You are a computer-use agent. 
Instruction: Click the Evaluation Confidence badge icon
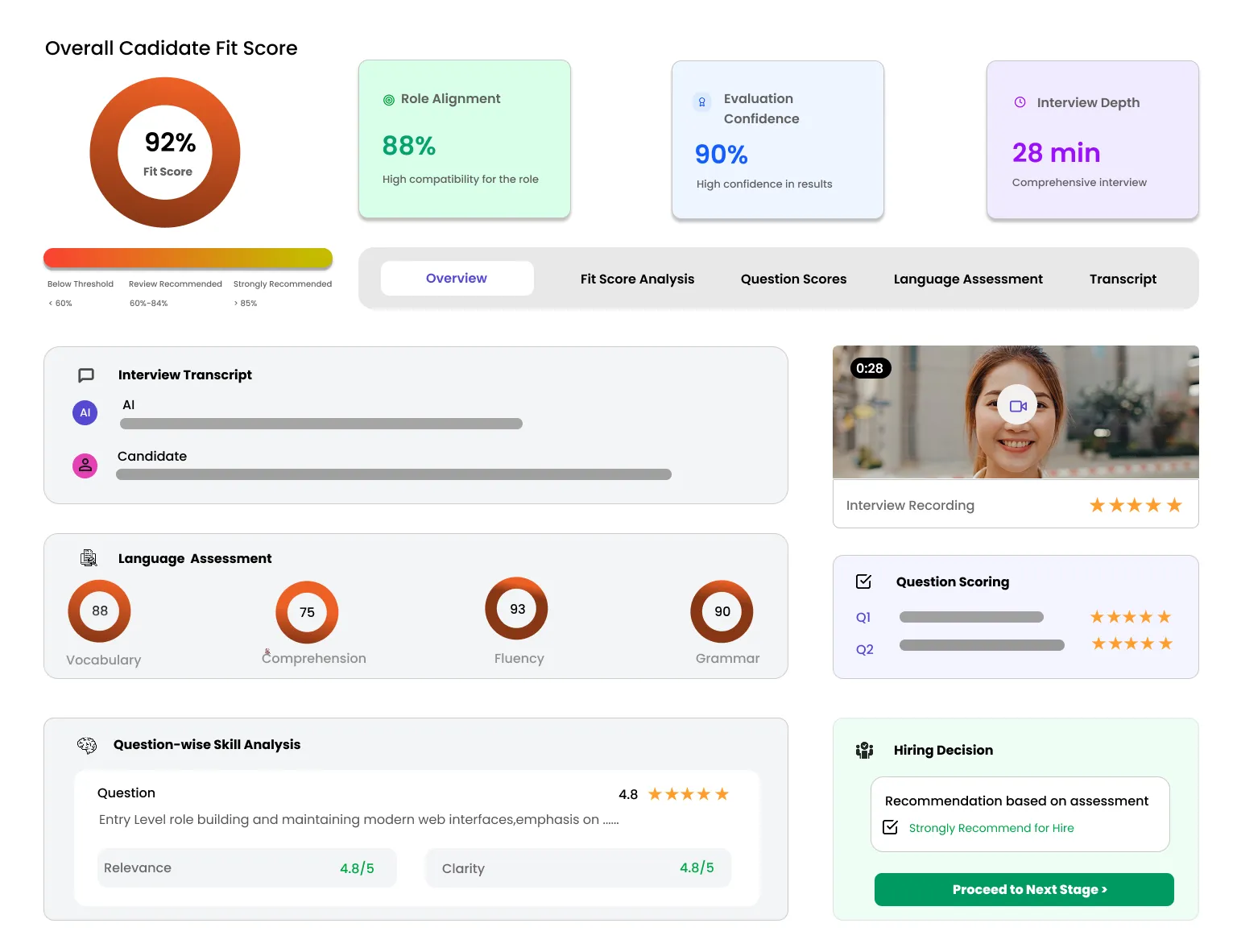(x=701, y=102)
